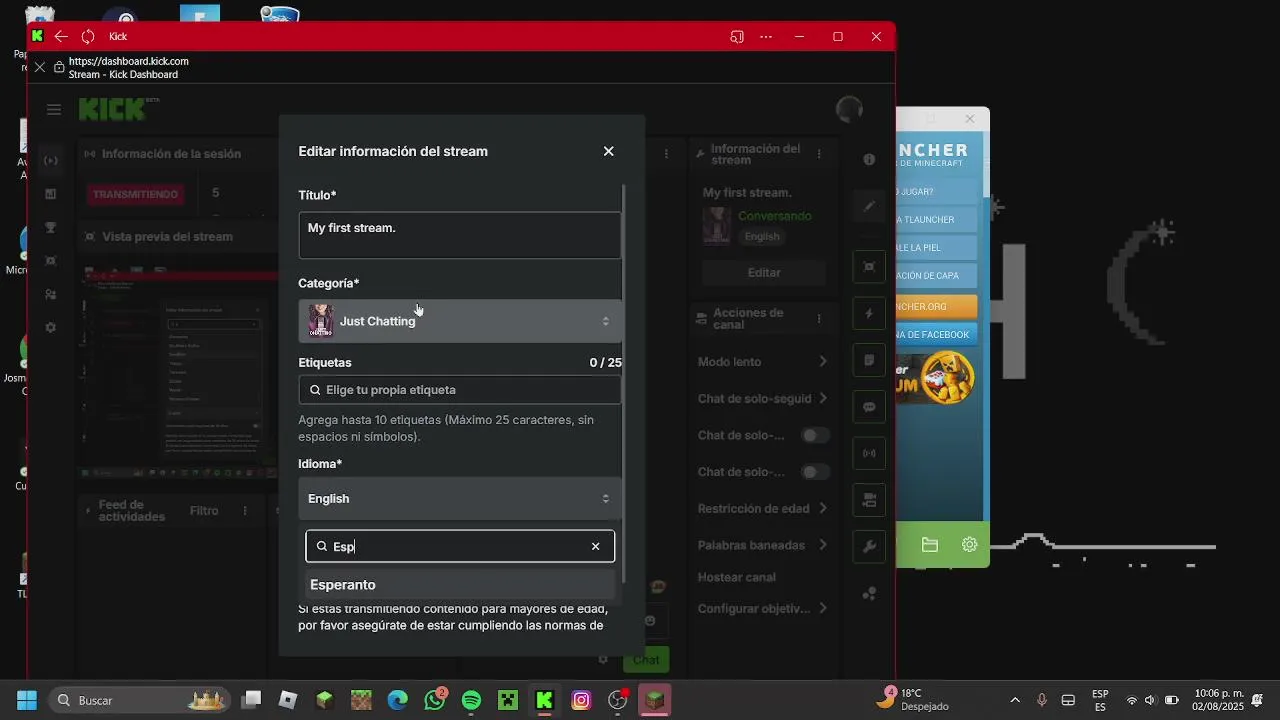Close the Editar información del stream dialog
The width and height of the screenshot is (1280, 720).
click(608, 151)
